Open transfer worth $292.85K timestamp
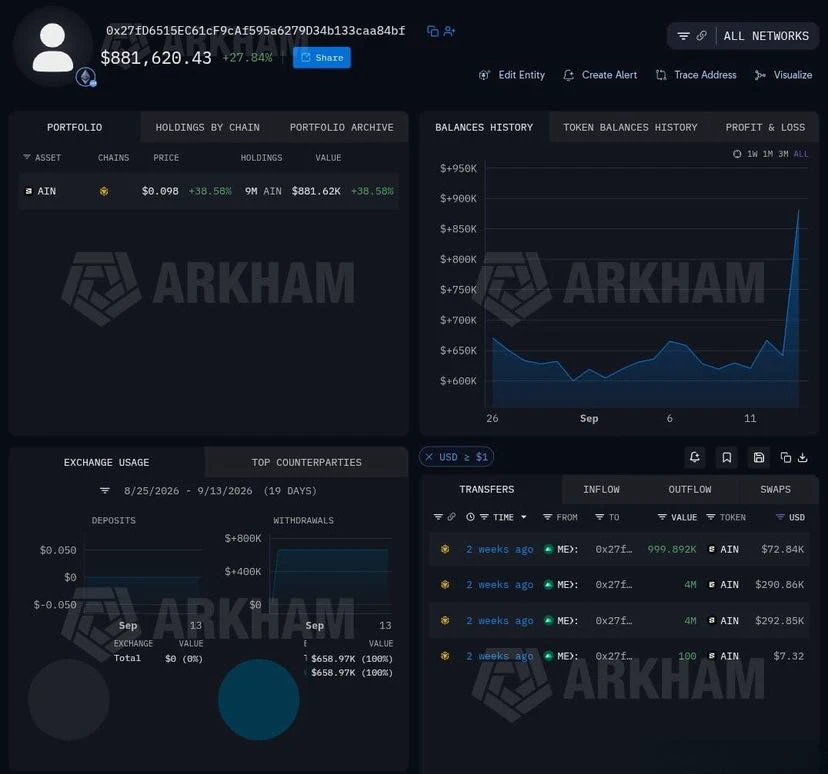This screenshot has width=828, height=774. pyautogui.click(x=500, y=620)
